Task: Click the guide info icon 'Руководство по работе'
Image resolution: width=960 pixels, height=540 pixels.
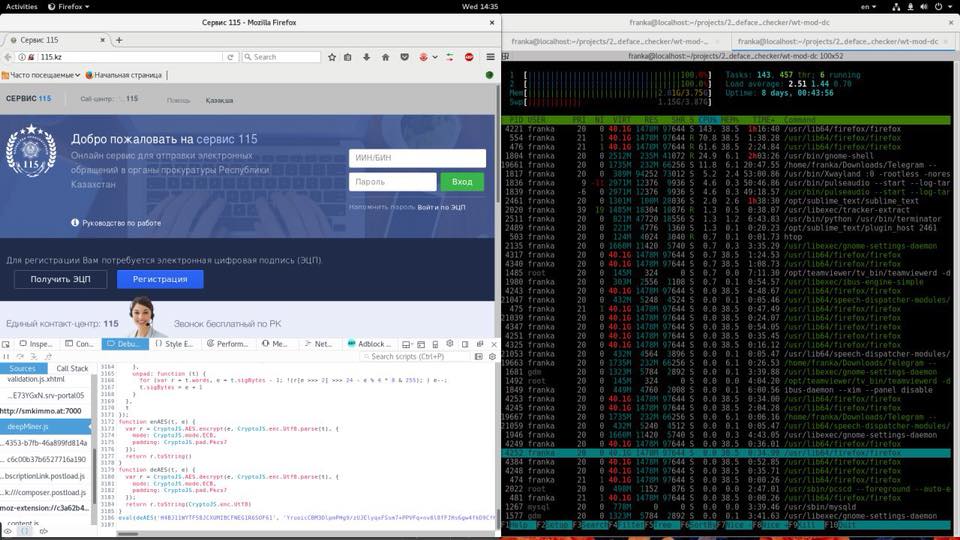Action: pos(75,223)
